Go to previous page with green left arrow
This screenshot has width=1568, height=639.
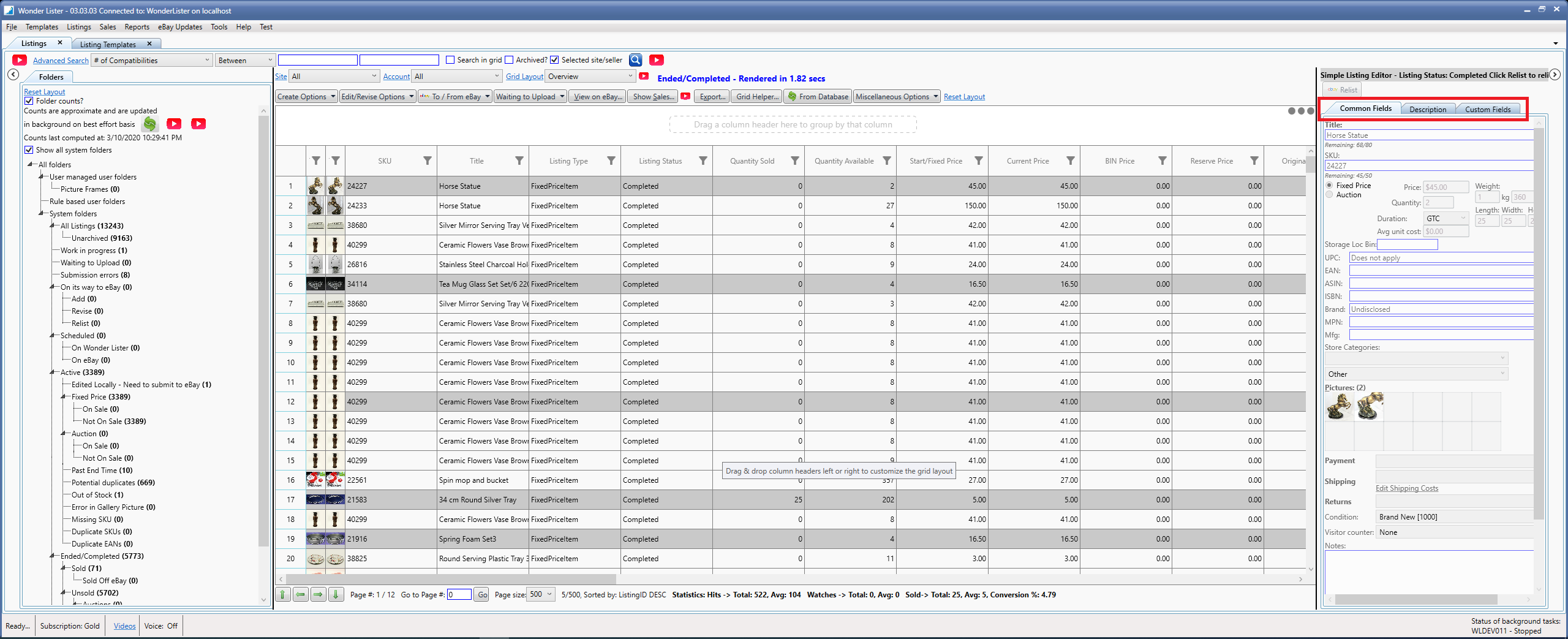tap(300, 594)
